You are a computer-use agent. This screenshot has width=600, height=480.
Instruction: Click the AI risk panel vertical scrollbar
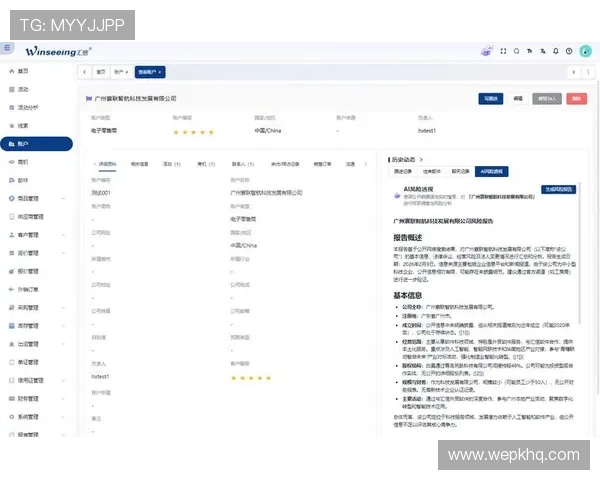pyautogui.click(x=580, y=253)
